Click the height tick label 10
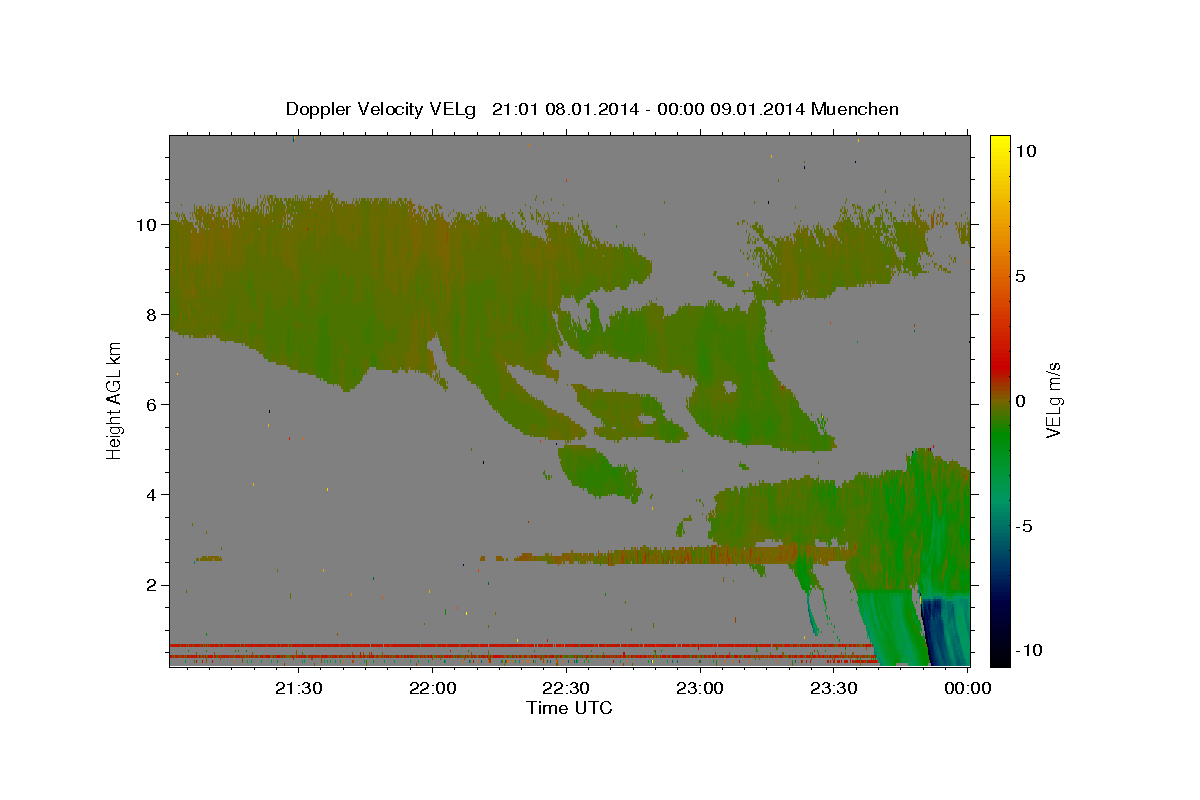 tap(147, 225)
